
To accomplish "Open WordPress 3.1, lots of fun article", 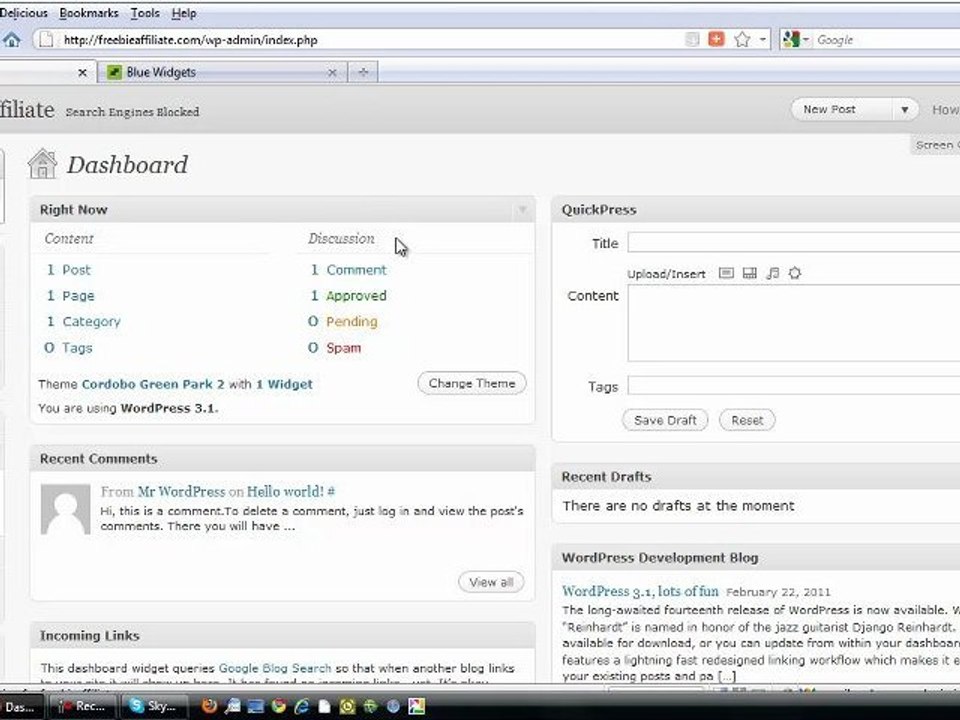I will (x=640, y=591).
